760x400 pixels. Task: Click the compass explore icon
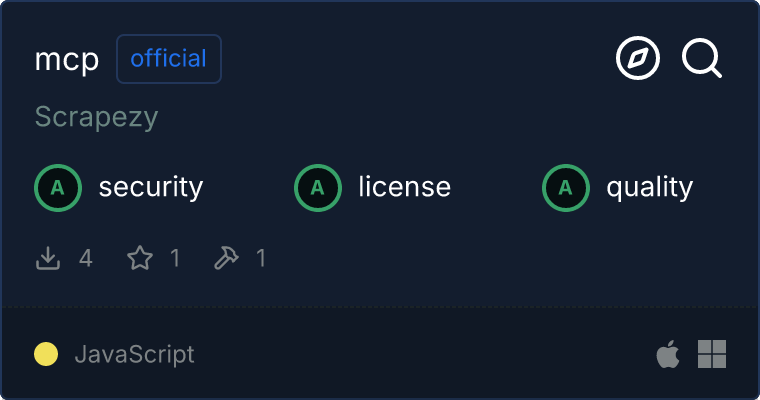[x=638, y=59]
